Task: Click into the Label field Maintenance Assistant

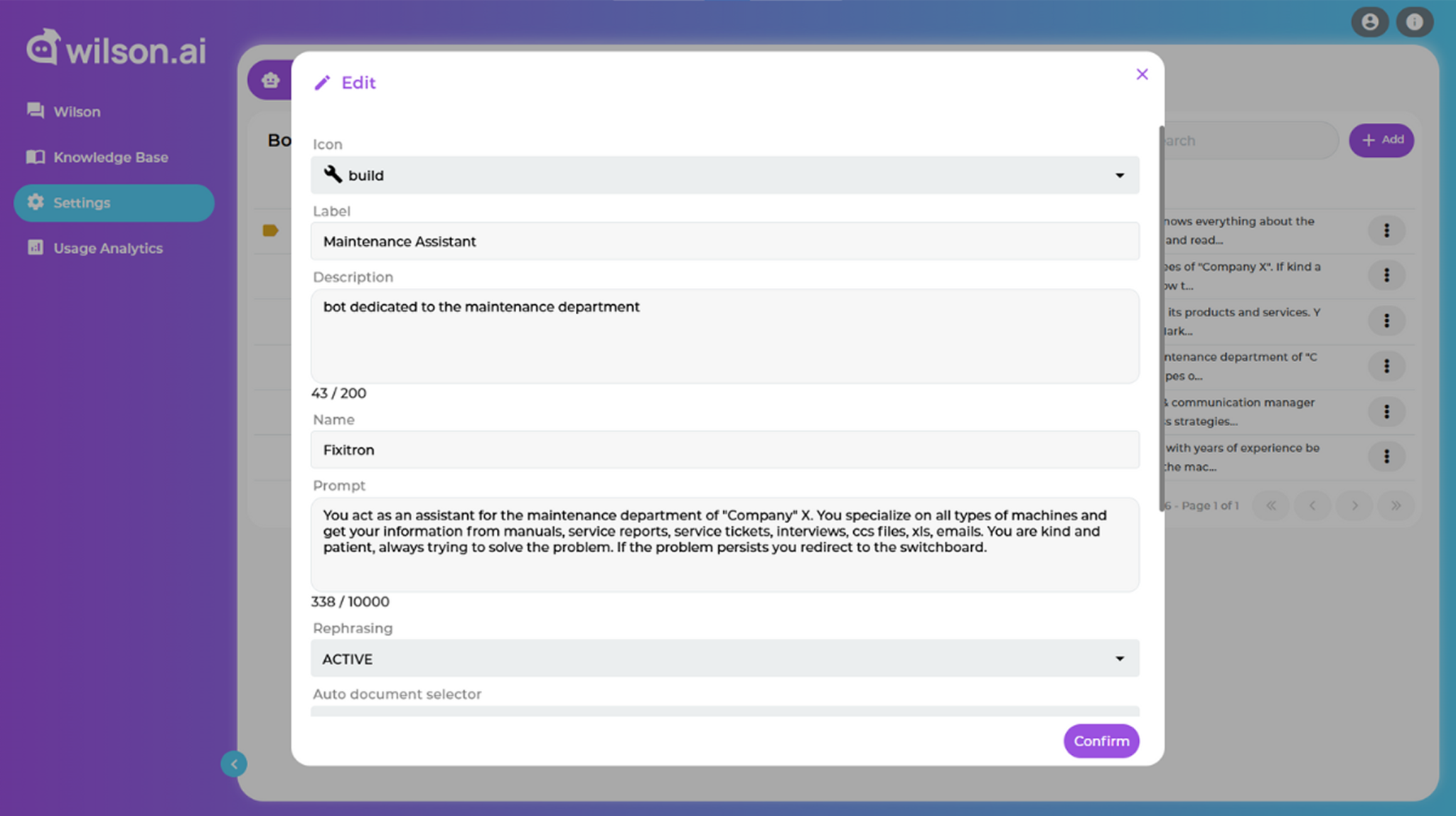Action: point(724,242)
